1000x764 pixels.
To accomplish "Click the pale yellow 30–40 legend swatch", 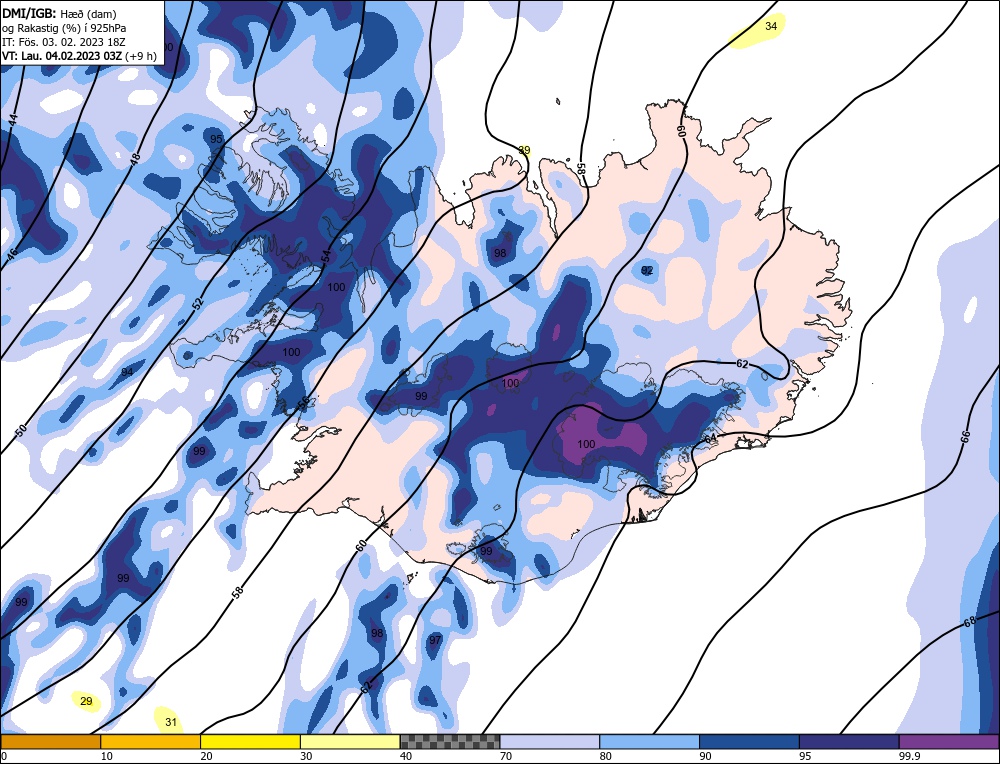I will tap(350, 742).
